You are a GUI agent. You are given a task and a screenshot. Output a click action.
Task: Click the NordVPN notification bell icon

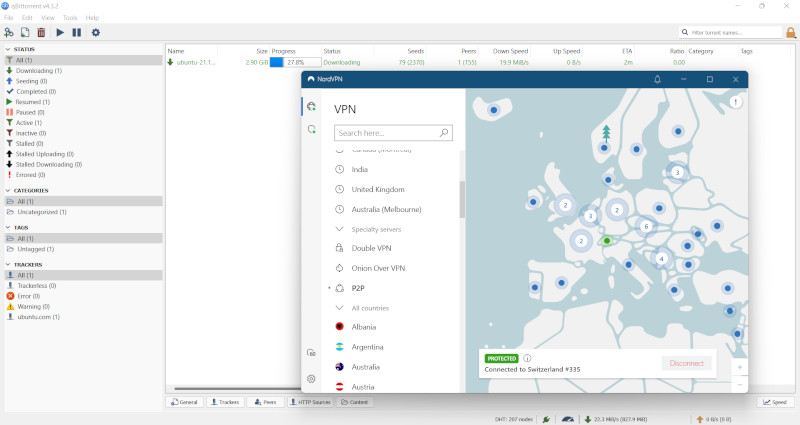(x=657, y=79)
